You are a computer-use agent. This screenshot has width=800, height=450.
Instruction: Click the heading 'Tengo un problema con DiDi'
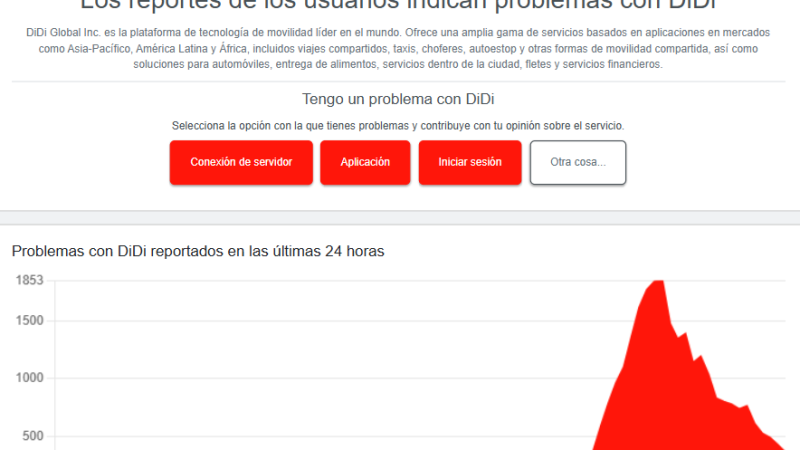[x=398, y=99]
